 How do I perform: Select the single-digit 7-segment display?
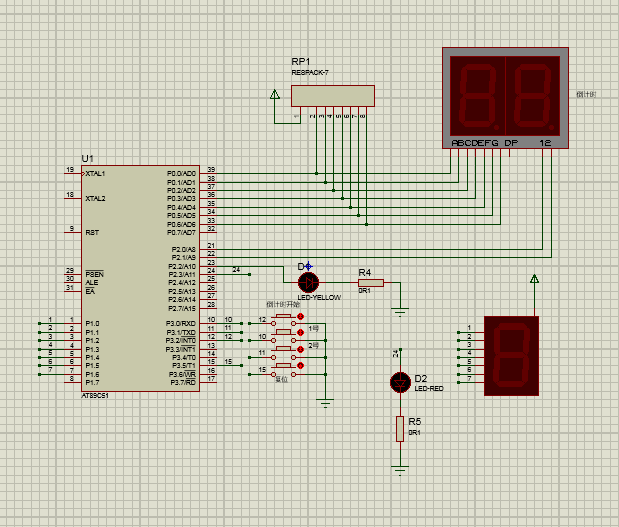click(x=511, y=356)
